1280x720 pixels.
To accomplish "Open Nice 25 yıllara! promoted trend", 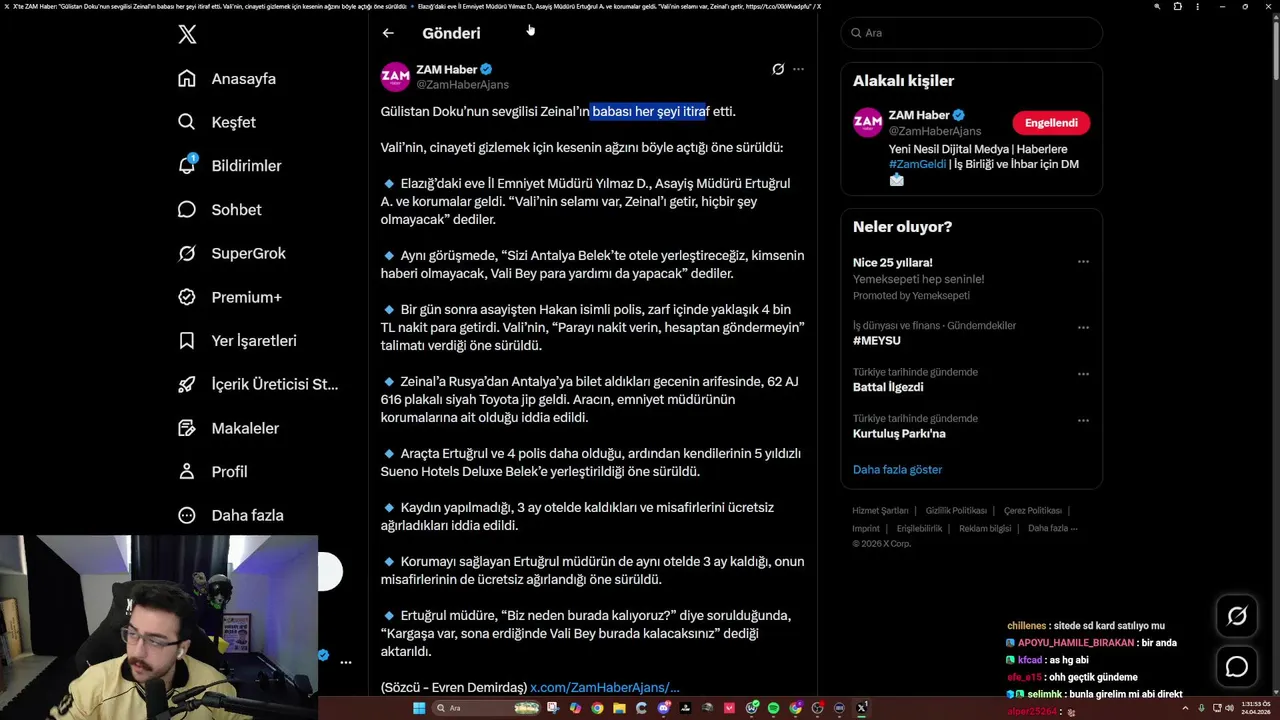I will pyautogui.click(x=892, y=263).
